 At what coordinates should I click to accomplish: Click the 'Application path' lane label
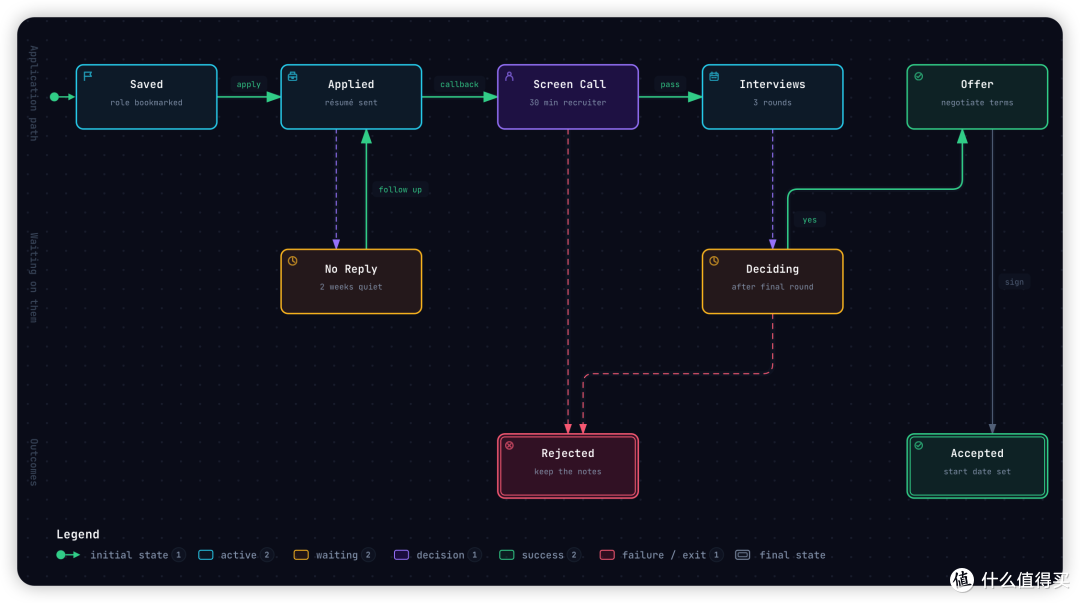pos(33,93)
